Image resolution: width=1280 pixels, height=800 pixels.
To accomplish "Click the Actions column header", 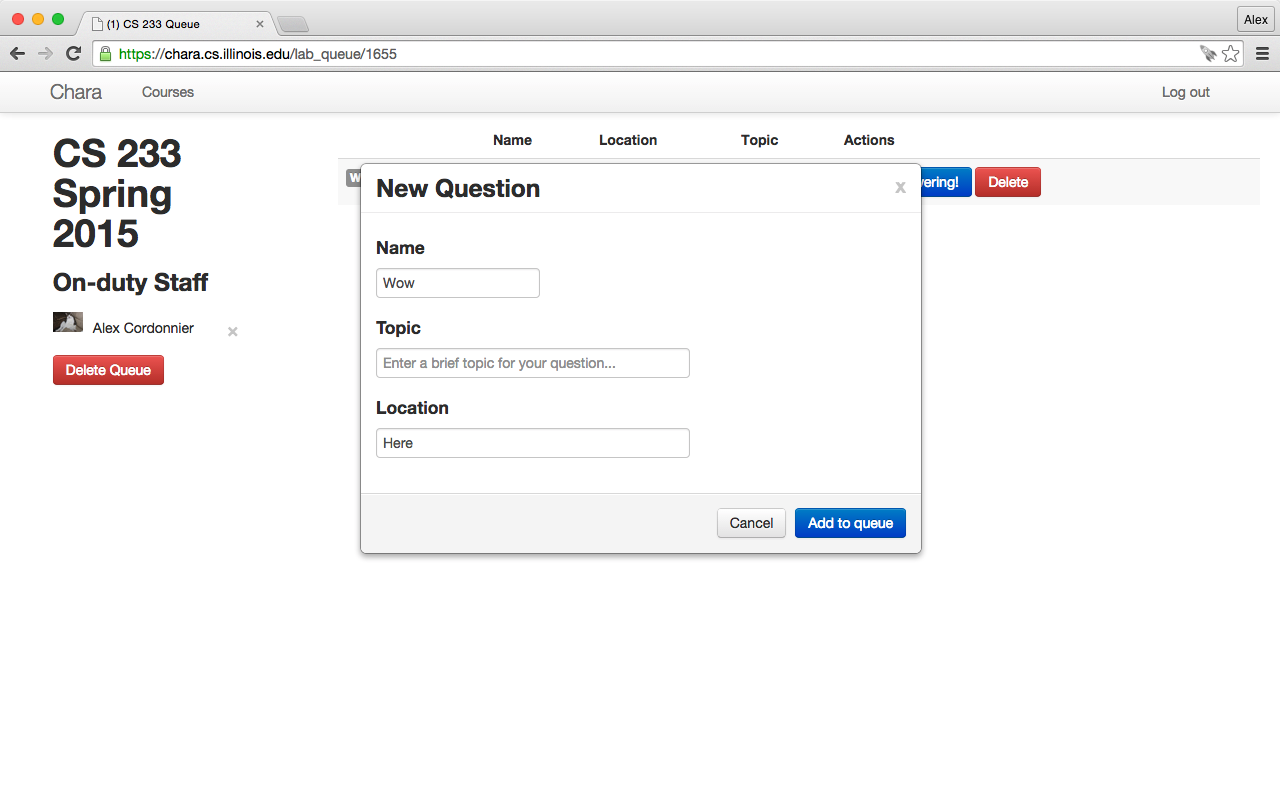I will coord(869,140).
